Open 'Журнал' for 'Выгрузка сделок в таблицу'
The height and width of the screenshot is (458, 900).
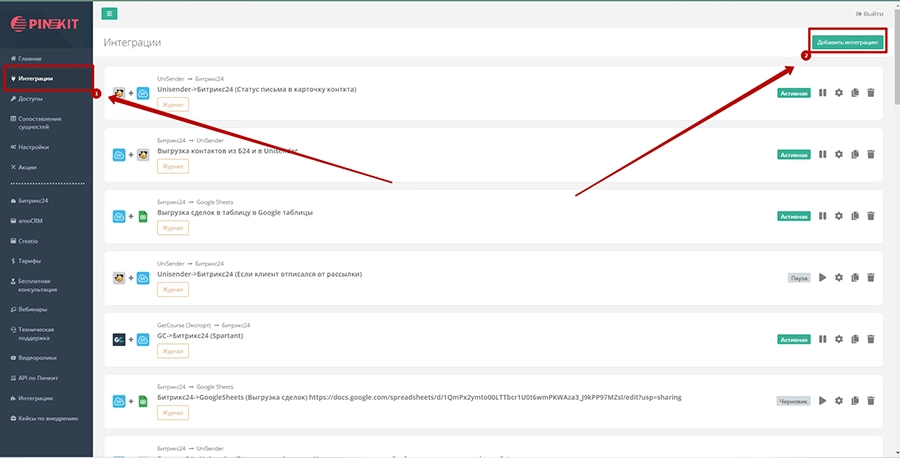[173, 228]
